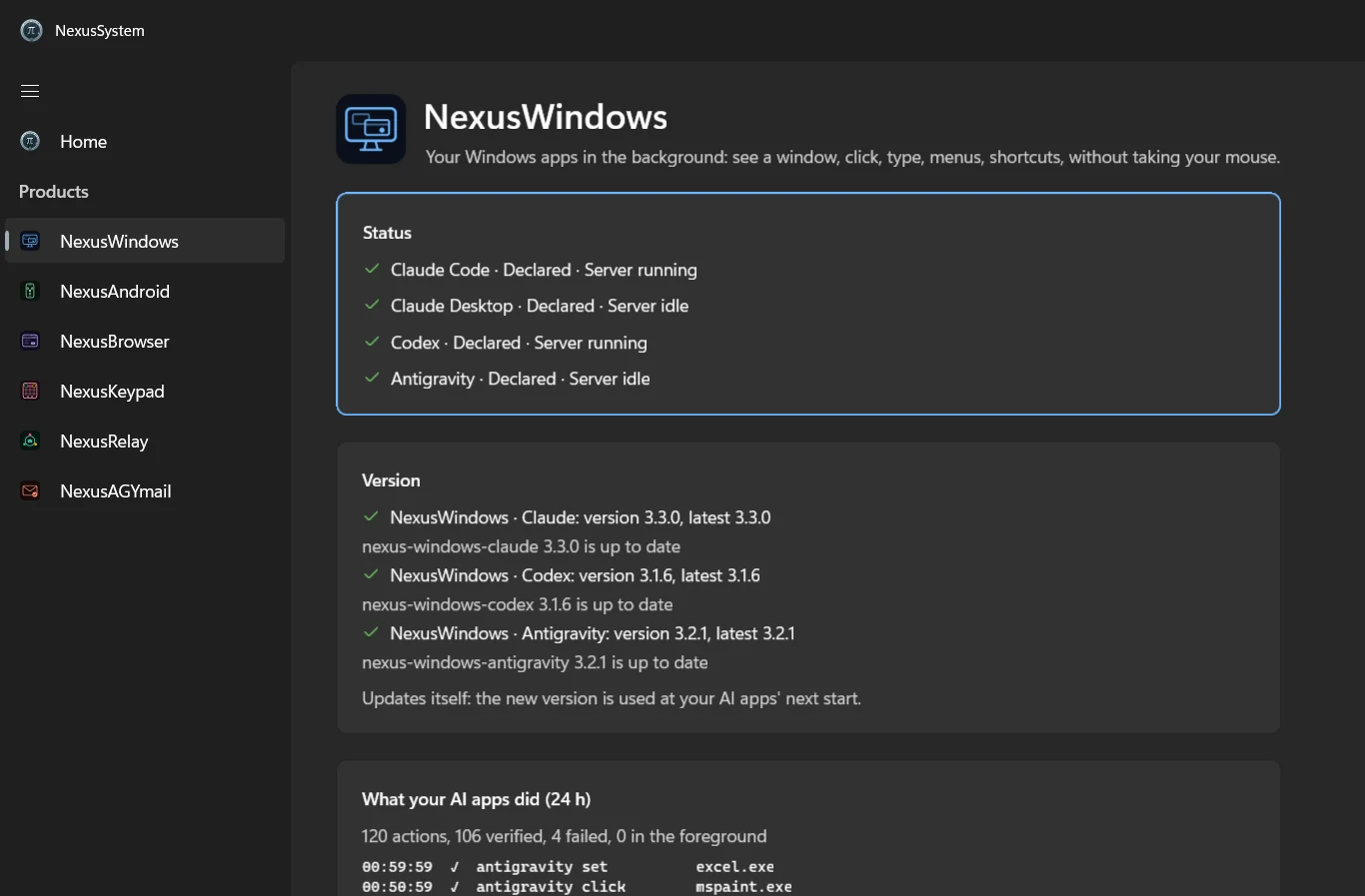Click the checkmark beside Claude version 3.3.0
Viewport: 1365px width, 896px height.
(x=371, y=516)
